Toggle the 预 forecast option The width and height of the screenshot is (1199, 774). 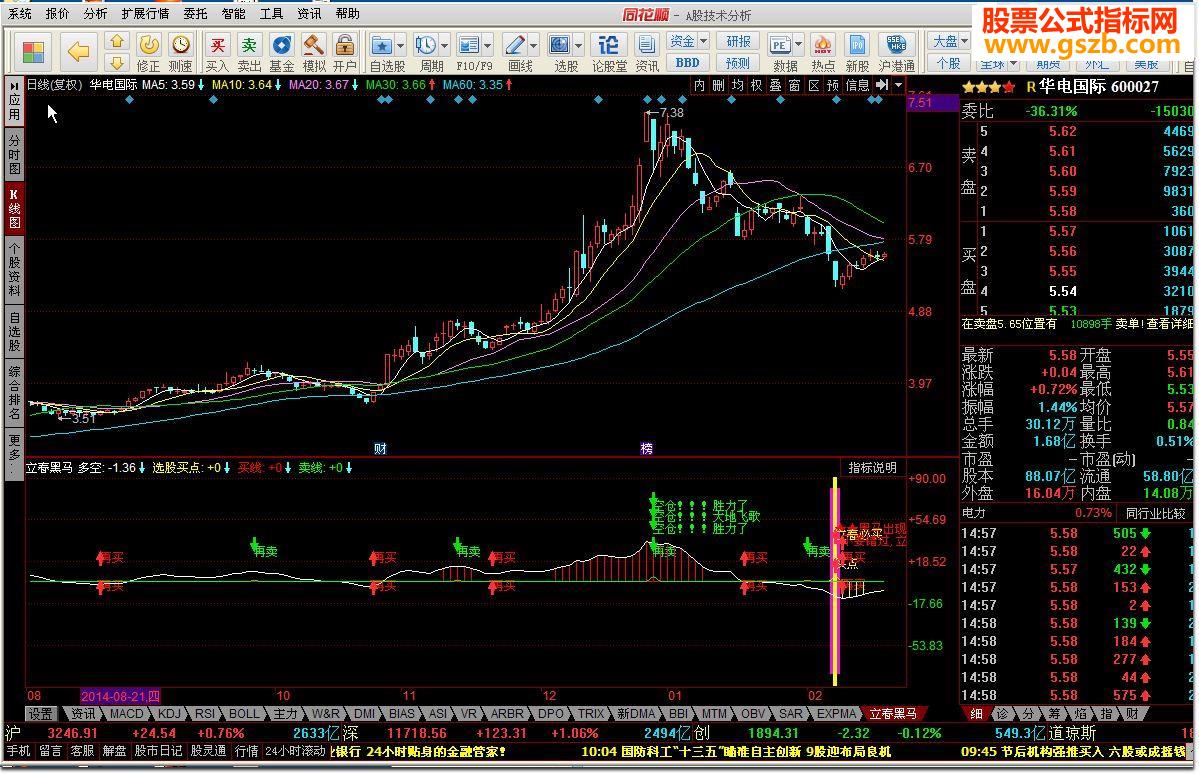(833, 85)
